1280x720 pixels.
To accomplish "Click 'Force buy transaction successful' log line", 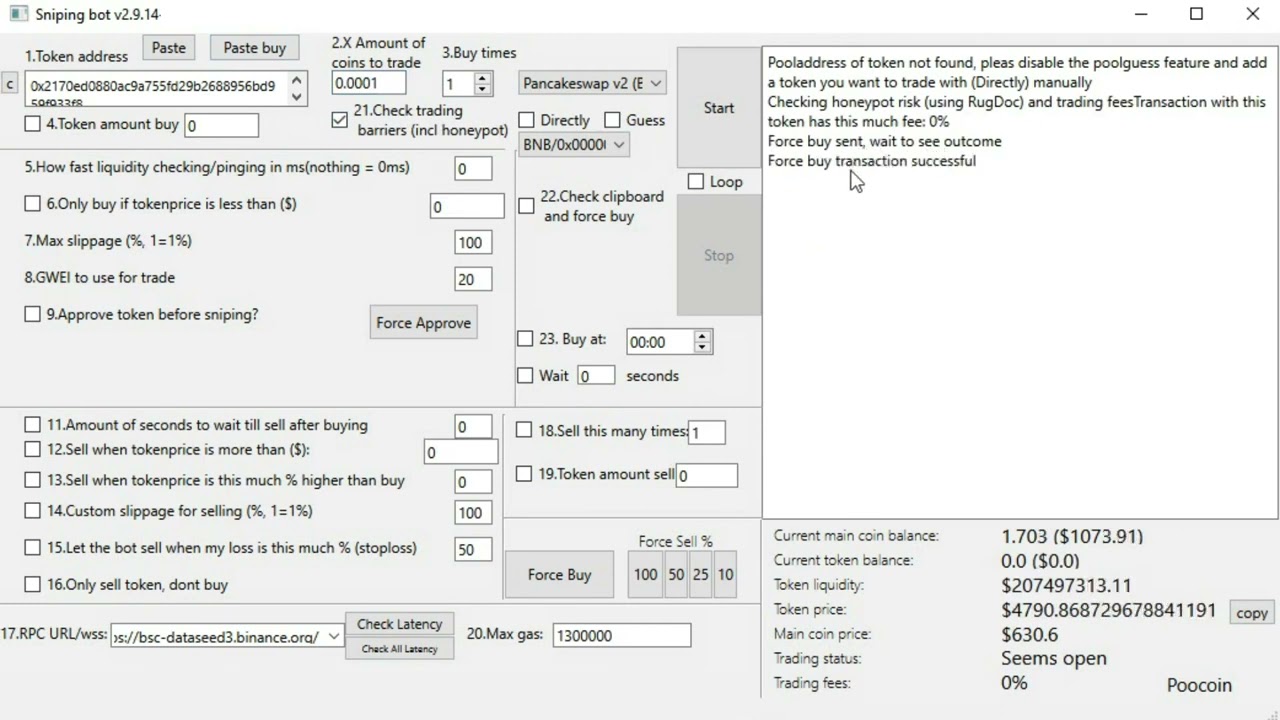I will (x=872, y=161).
